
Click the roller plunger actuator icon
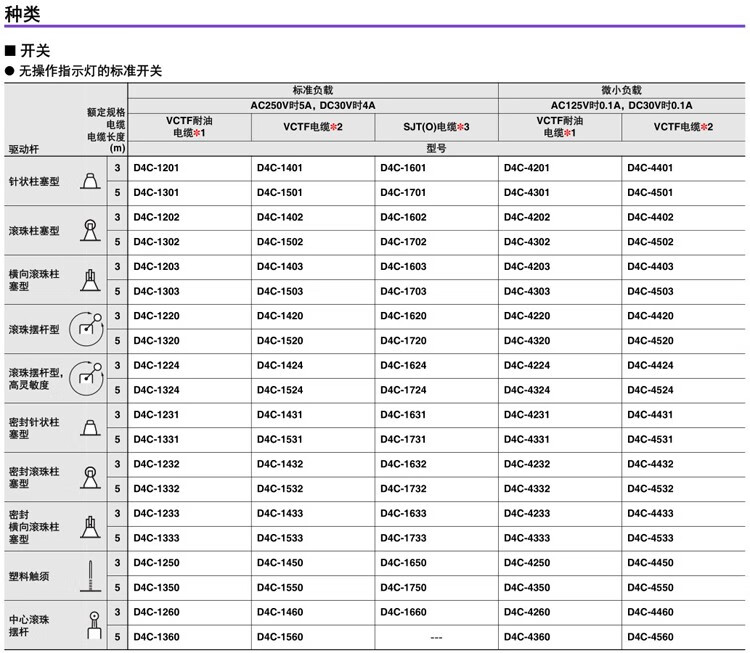90,230
